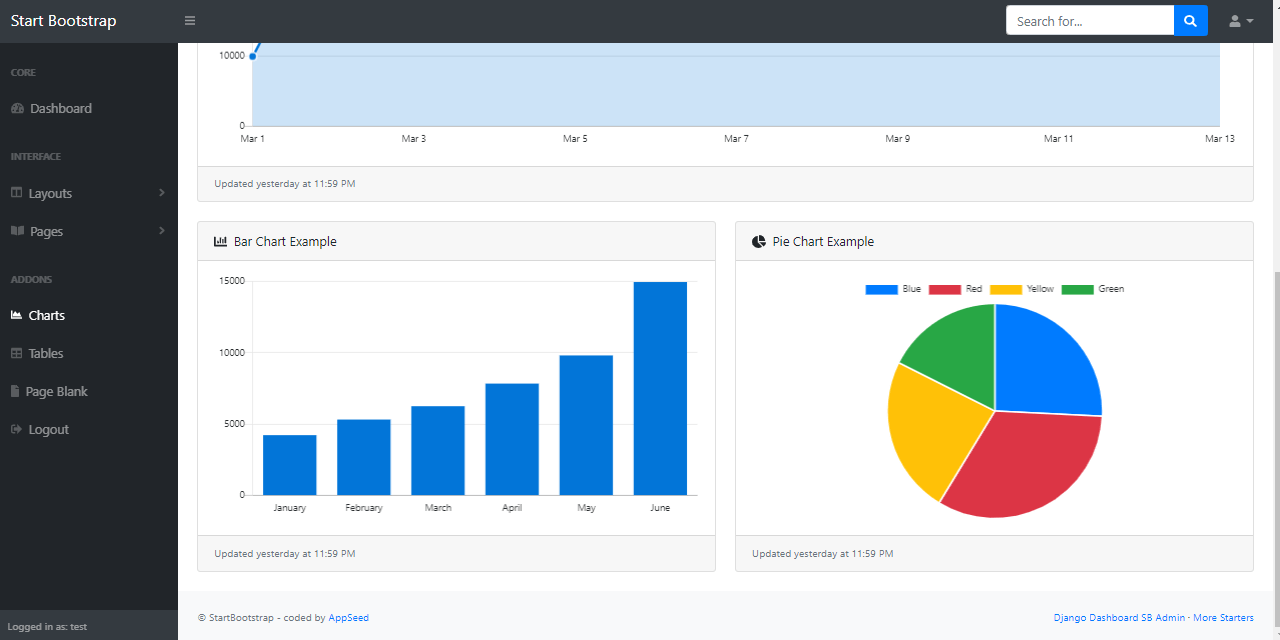The image size is (1280, 640).
Task: Open Django Dashboard SB Admin footer link
Action: tap(1119, 618)
